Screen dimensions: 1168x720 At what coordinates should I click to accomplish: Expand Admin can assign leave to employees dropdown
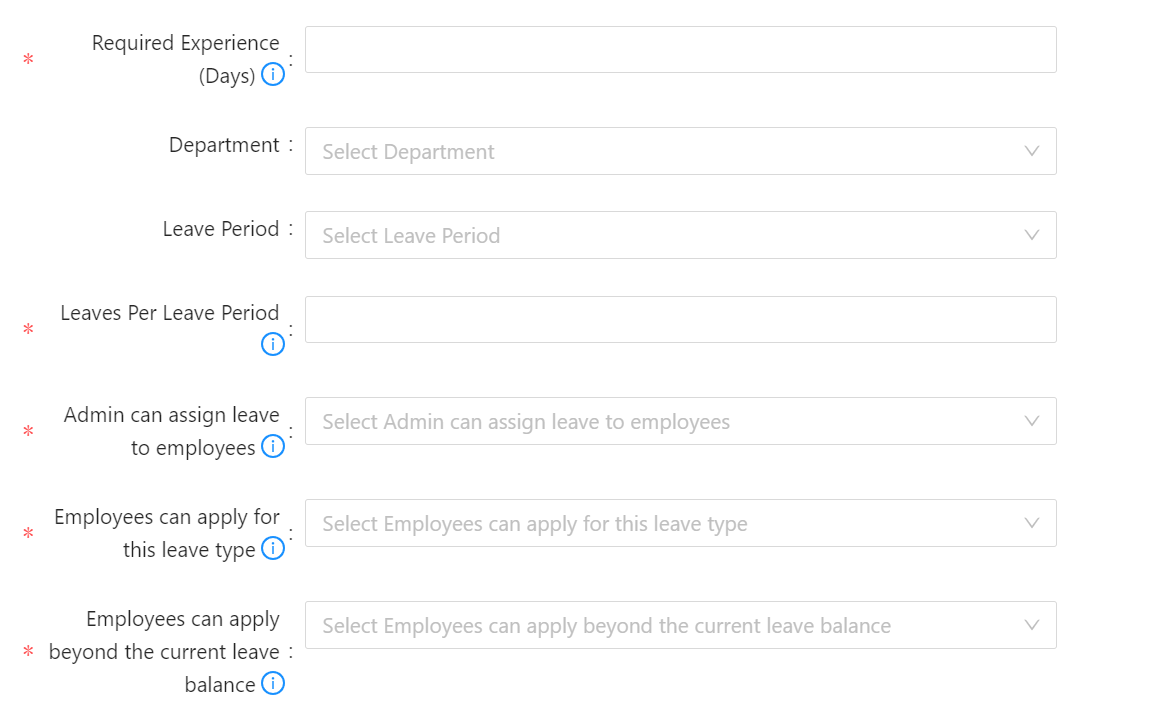click(680, 421)
